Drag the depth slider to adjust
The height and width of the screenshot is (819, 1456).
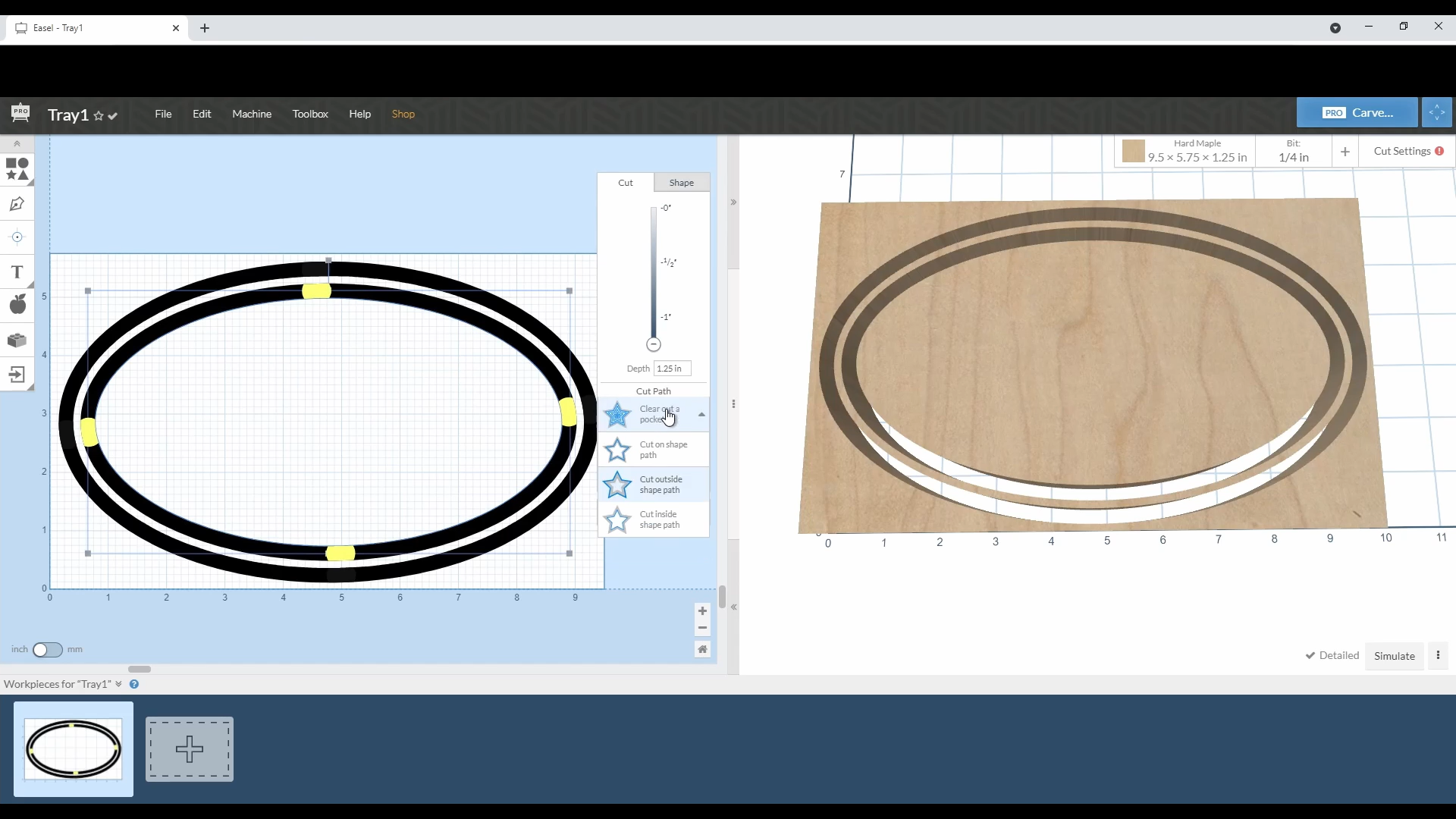point(654,344)
